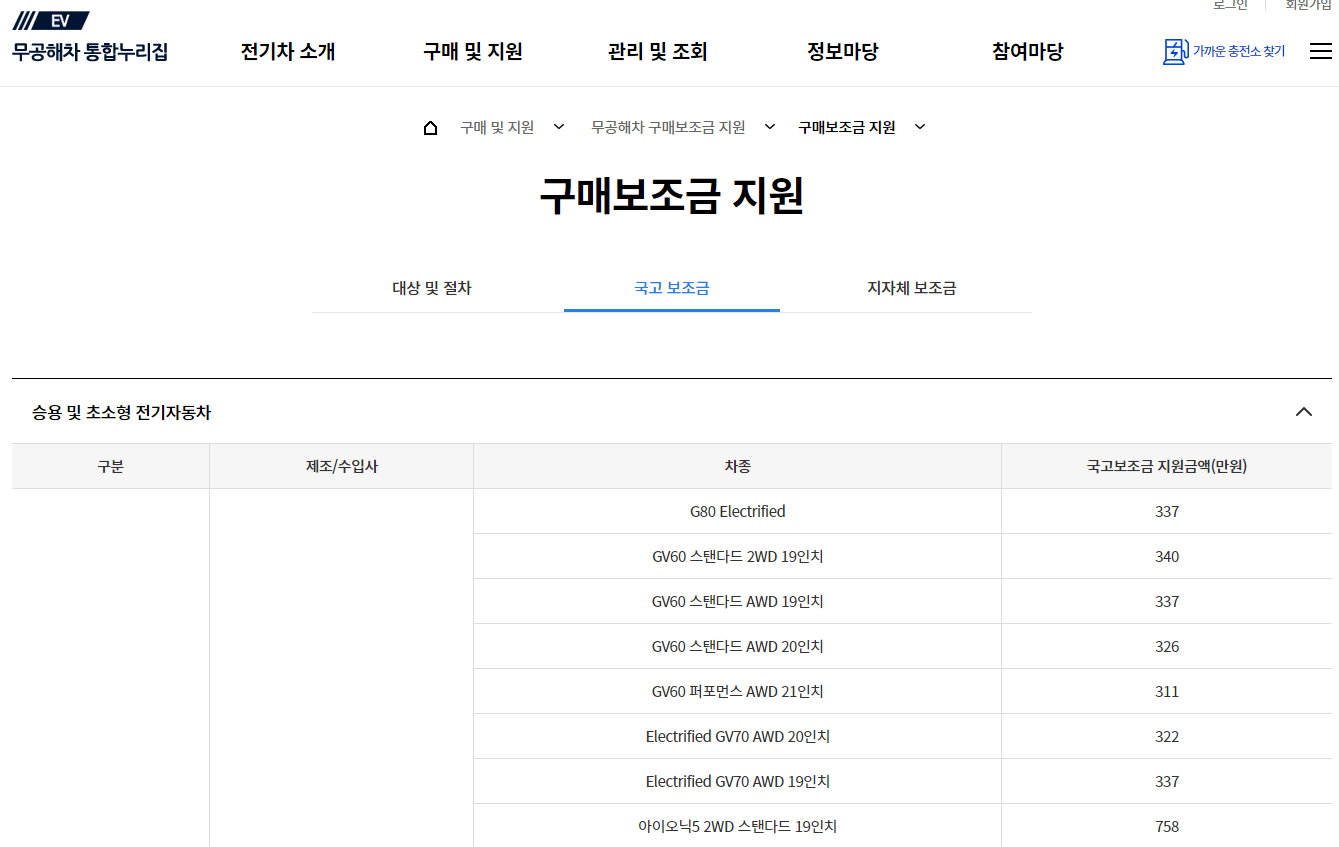Viewport: 1339px width, 847px height.
Task: Open the hamburger menu icon
Action: [x=1320, y=51]
